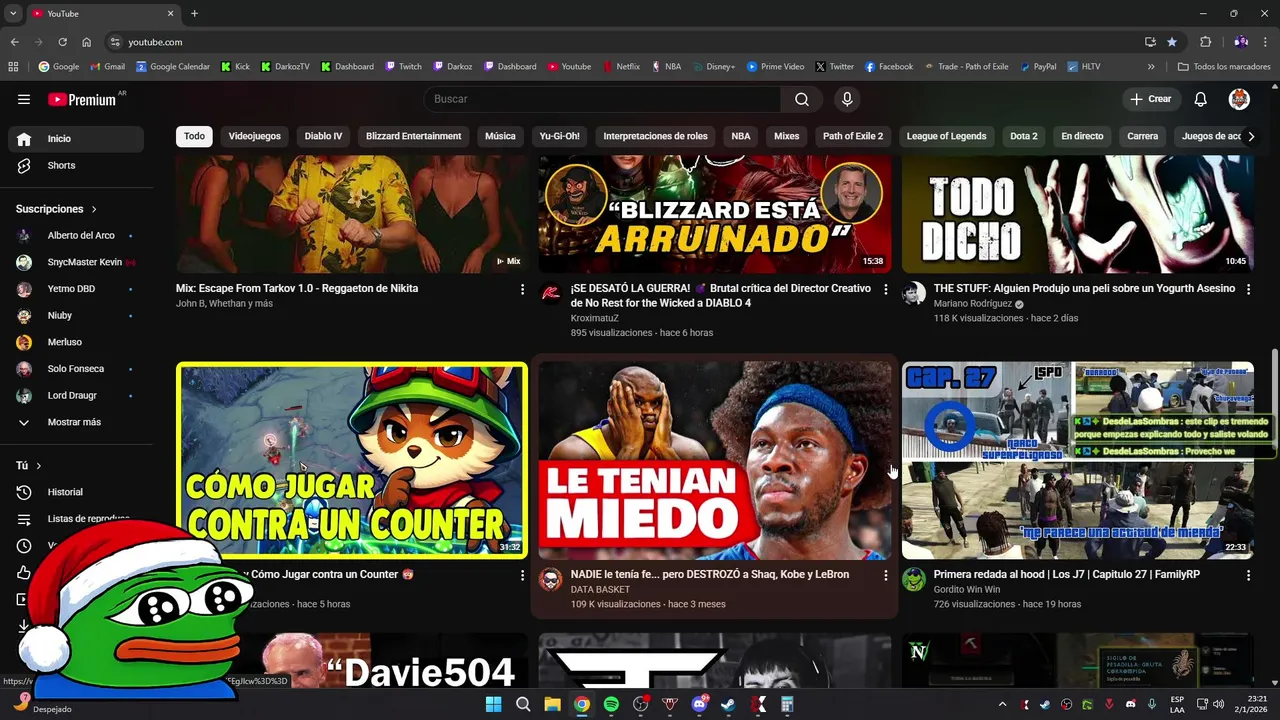Expand Mostrar más subscriptions

tap(76, 422)
